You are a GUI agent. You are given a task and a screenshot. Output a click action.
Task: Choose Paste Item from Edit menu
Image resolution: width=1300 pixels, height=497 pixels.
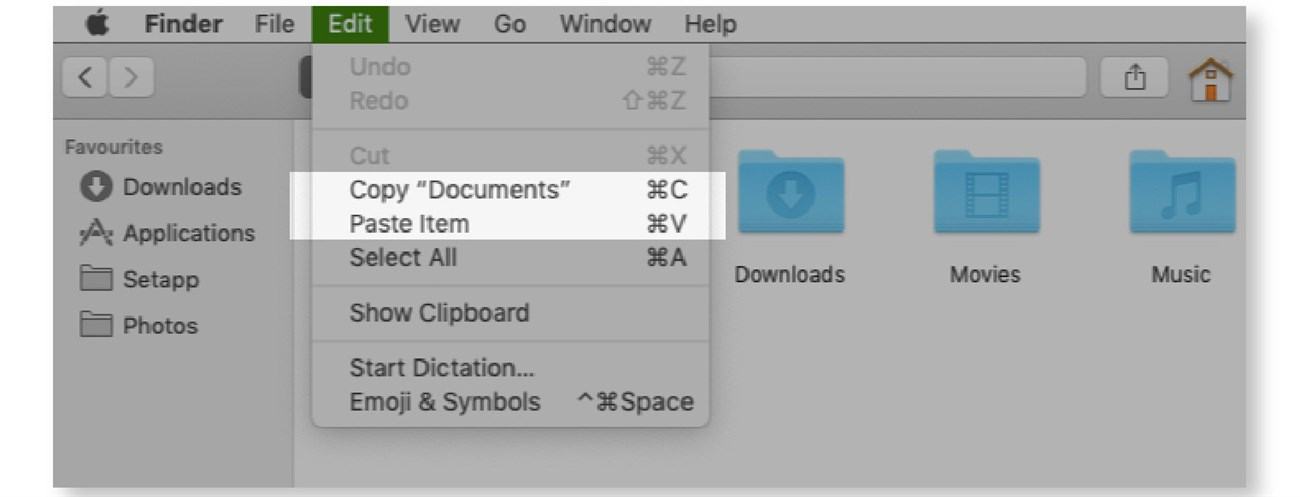click(x=510, y=223)
